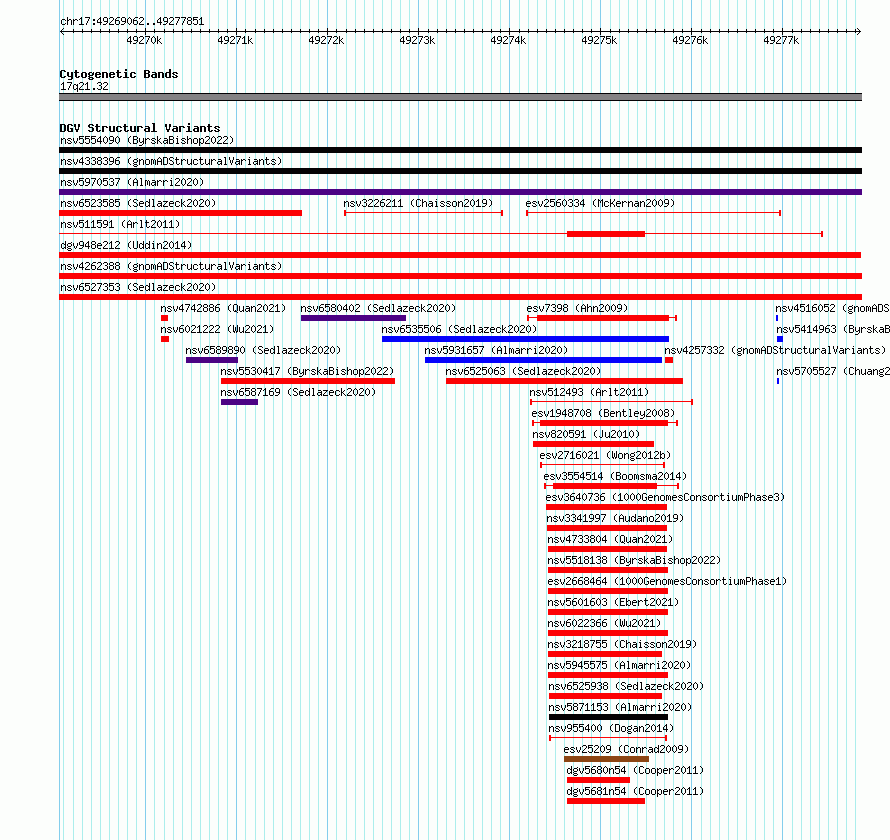Click the esv1948708 (Bentley2008) label
890x840 pixels.
(x=603, y=413)
